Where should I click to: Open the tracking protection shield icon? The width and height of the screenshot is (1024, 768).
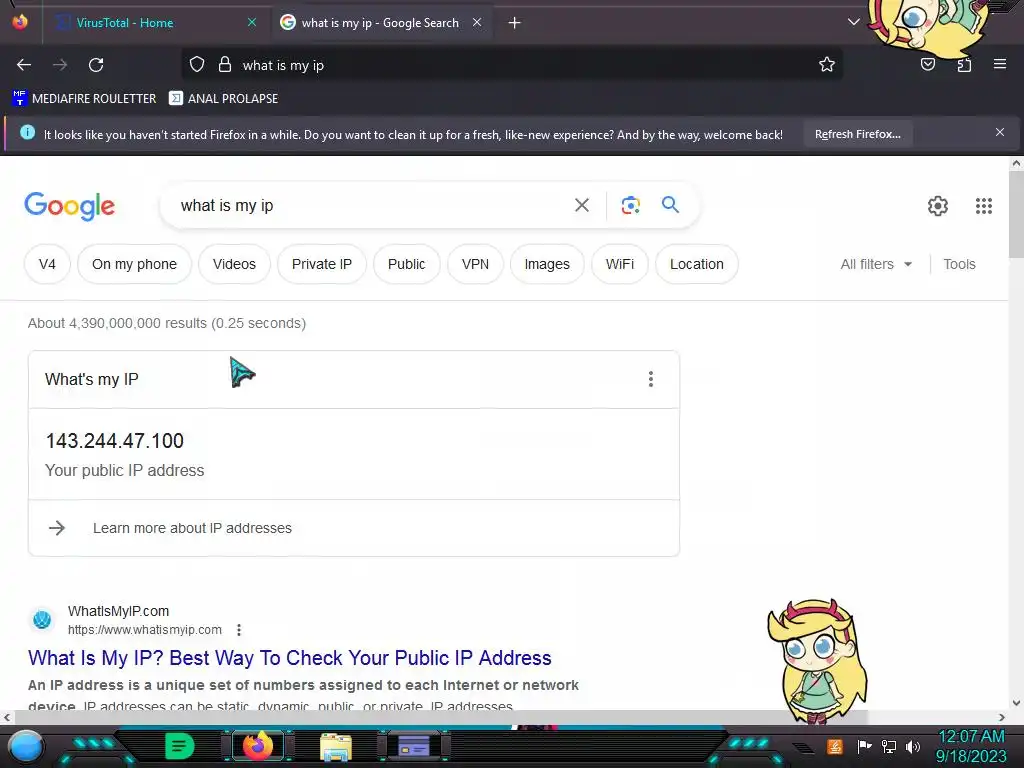[x=197, y=65]
